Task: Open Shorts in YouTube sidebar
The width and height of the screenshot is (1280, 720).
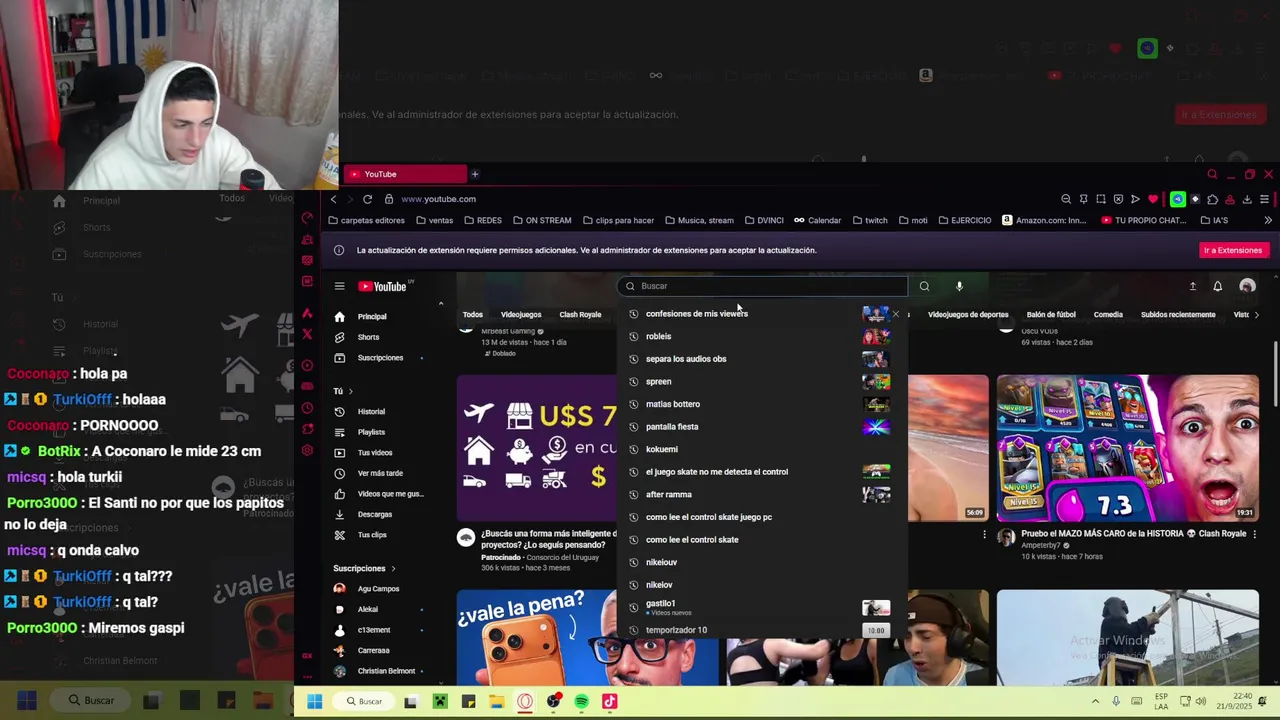Action: coord(368,337)
